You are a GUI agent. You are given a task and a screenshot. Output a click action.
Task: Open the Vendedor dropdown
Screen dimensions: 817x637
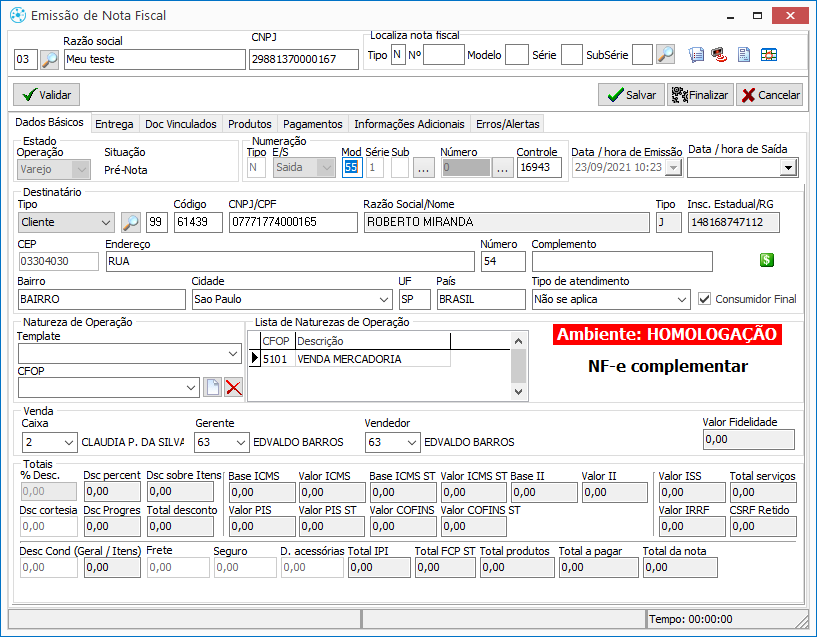[412, 442]
